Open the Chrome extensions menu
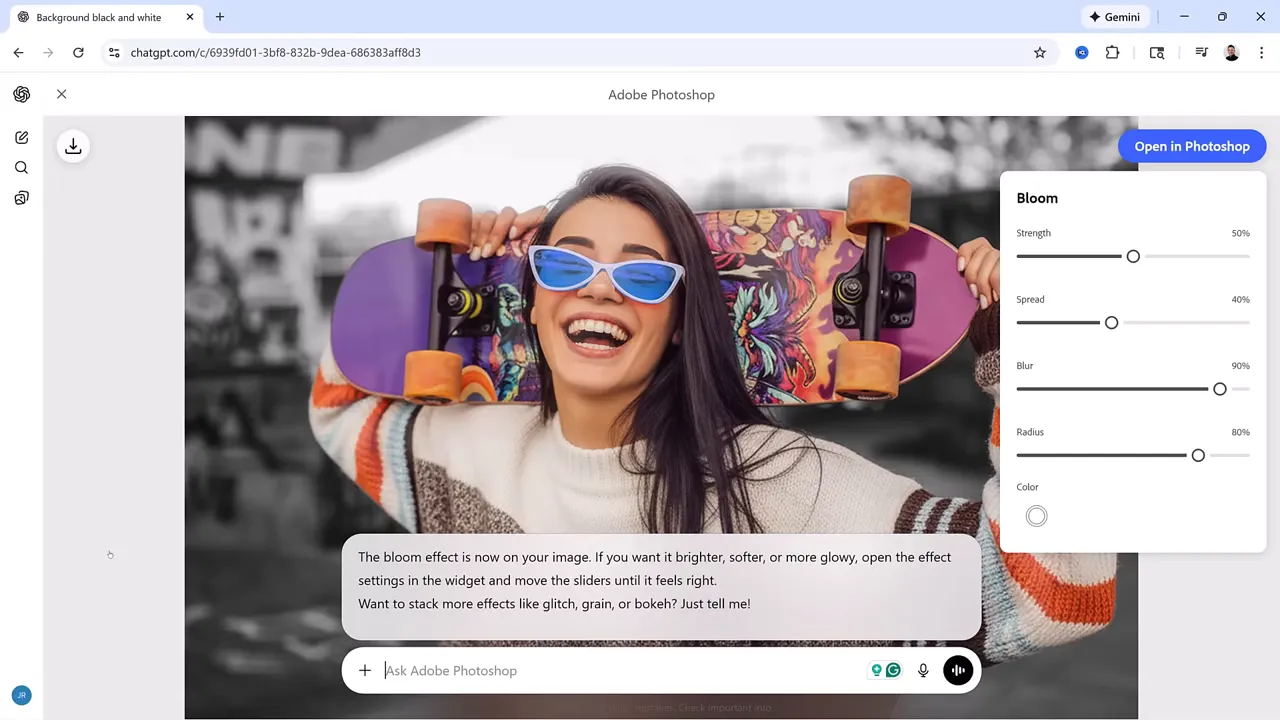Screen dimensions: 1280x720 click(x=1112, y=52)
